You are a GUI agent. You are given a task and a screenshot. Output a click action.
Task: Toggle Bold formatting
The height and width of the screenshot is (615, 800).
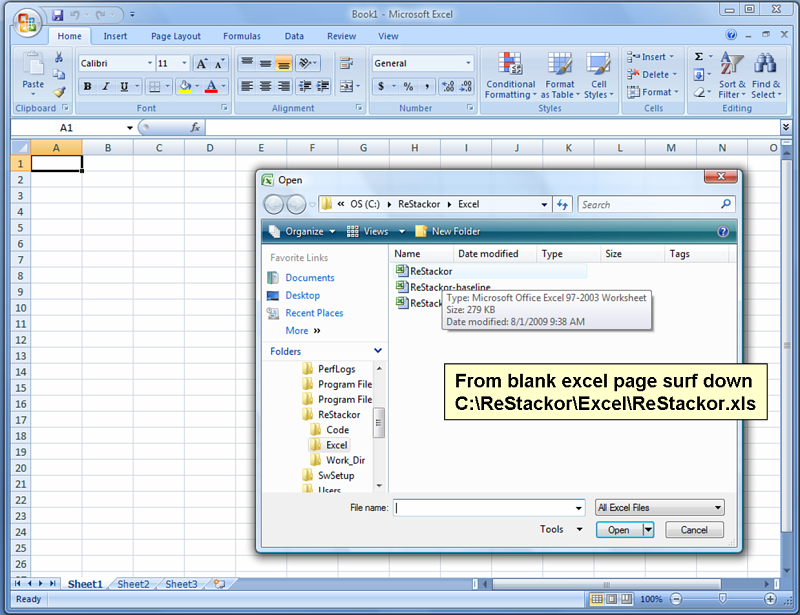coord(87,86)
